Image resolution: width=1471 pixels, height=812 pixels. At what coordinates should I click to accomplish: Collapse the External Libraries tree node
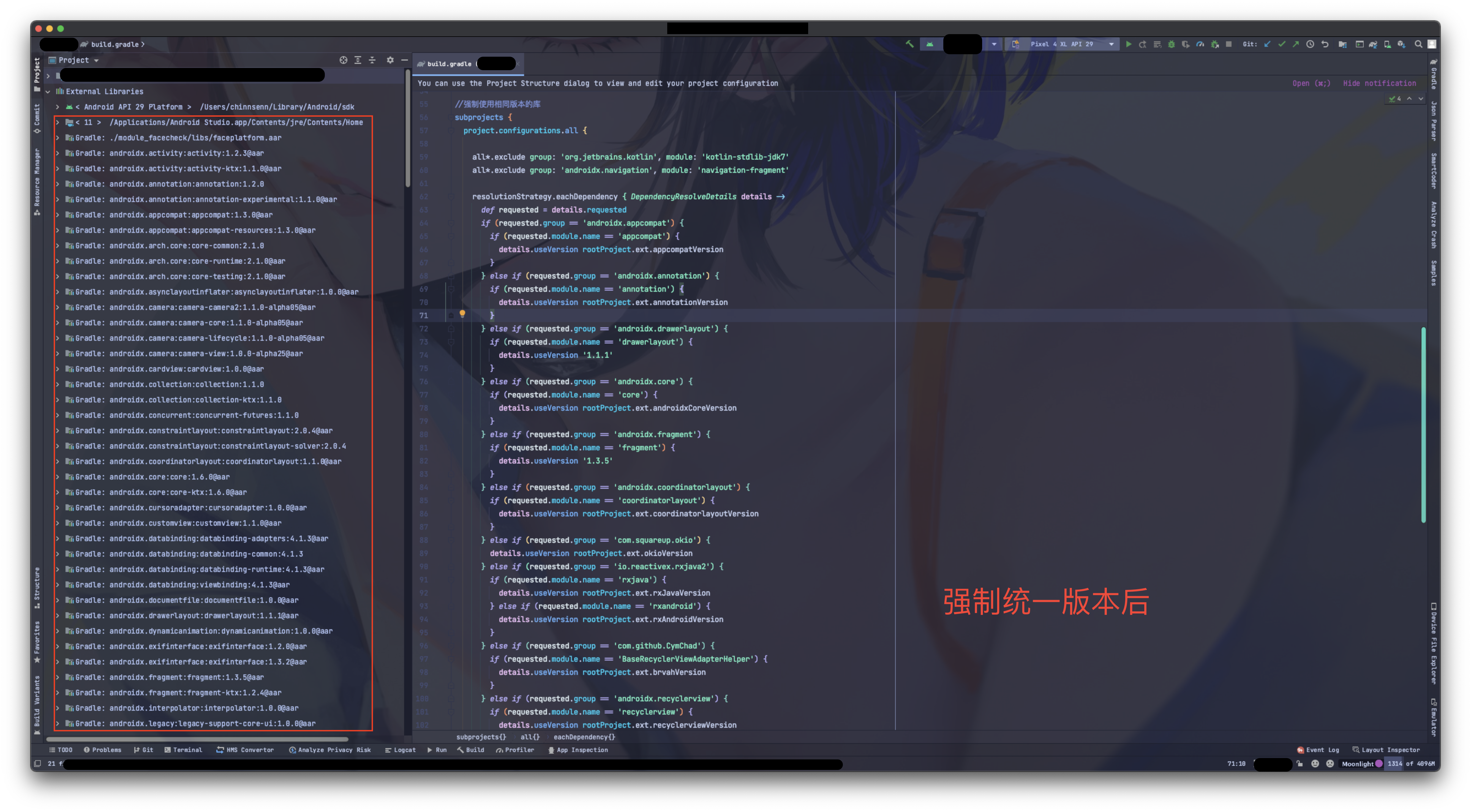[48, 91]
